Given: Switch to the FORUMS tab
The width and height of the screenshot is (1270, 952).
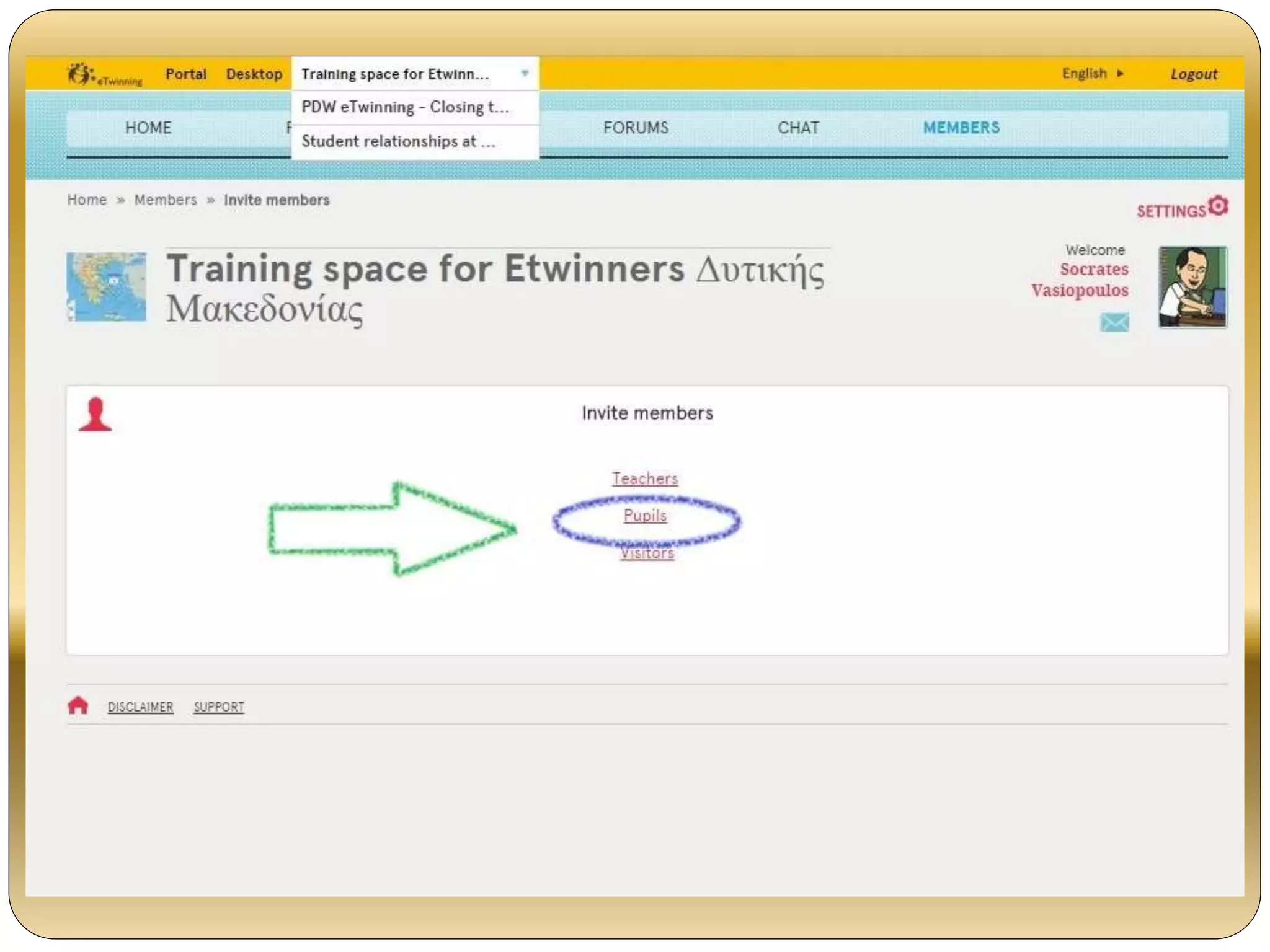Looking at the screenshot, I should click(636, 128).
